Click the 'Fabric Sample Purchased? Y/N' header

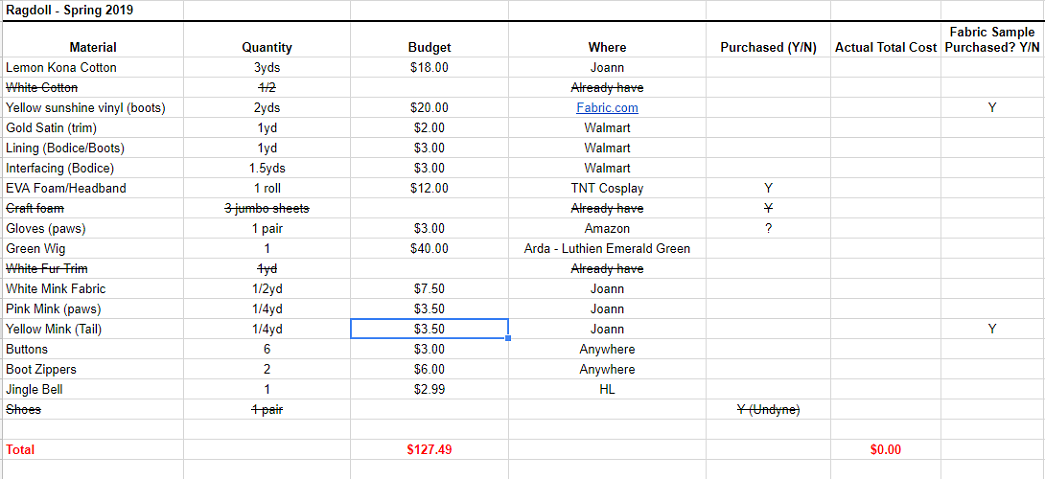(x=992, y=40)
